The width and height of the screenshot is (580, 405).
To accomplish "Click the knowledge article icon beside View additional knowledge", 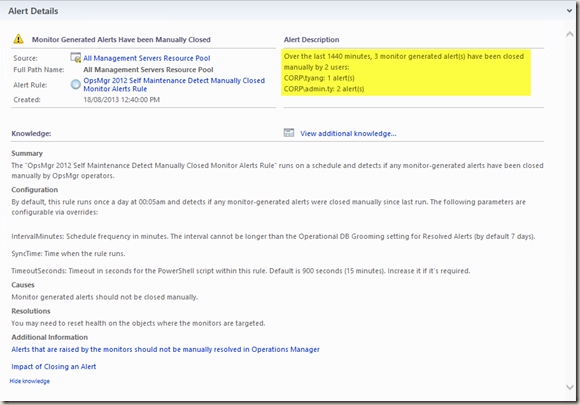I will [289, 133].
